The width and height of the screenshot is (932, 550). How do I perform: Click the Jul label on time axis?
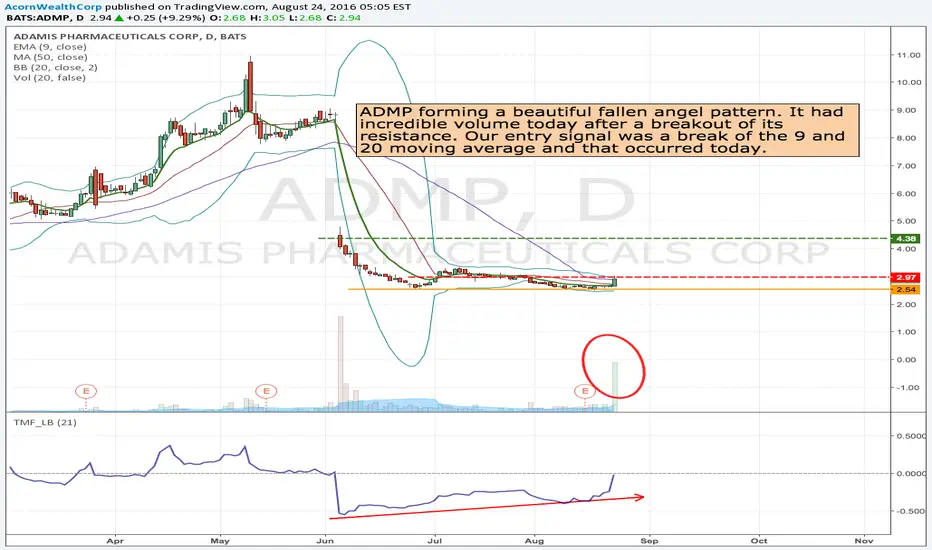(x=435, y=540)
